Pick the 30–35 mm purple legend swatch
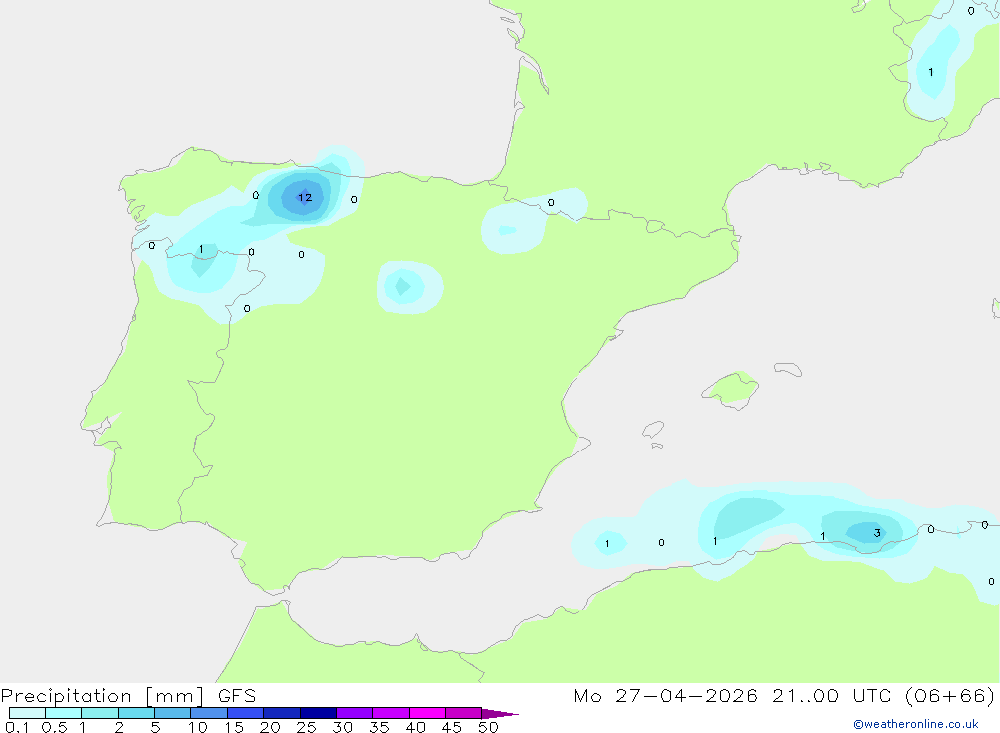1000x733 pixels. pos(354,713)
